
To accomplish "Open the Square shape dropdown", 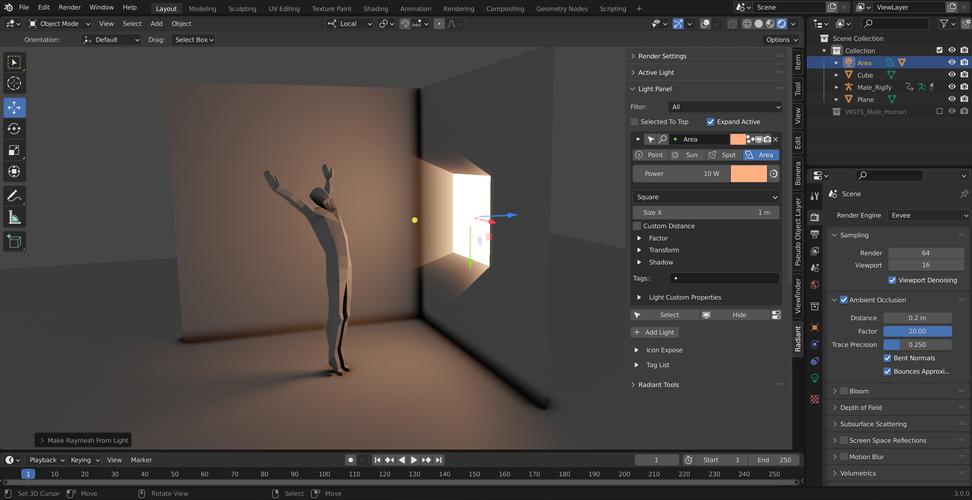I will pyautogui.click(x=706, y=197).
